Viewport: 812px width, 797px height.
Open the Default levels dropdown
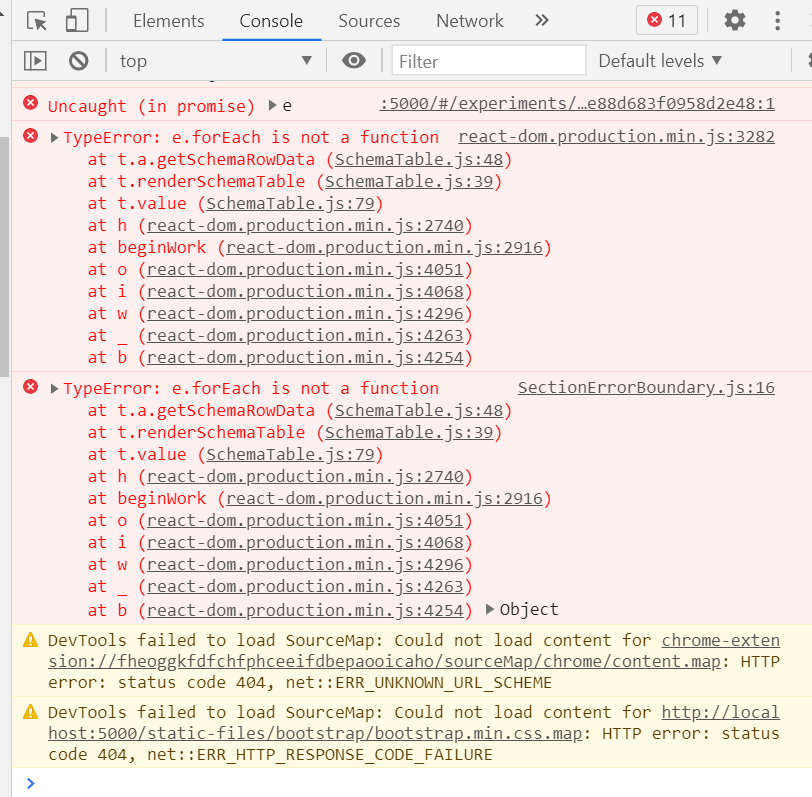click(660, 61)
